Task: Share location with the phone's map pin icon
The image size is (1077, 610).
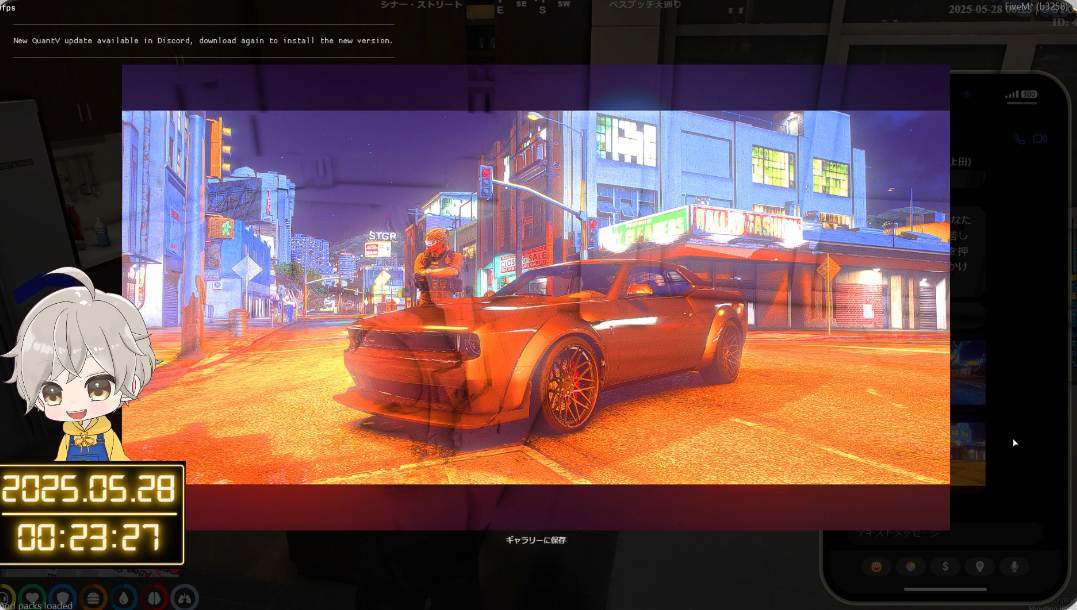Action: [979, 567]
